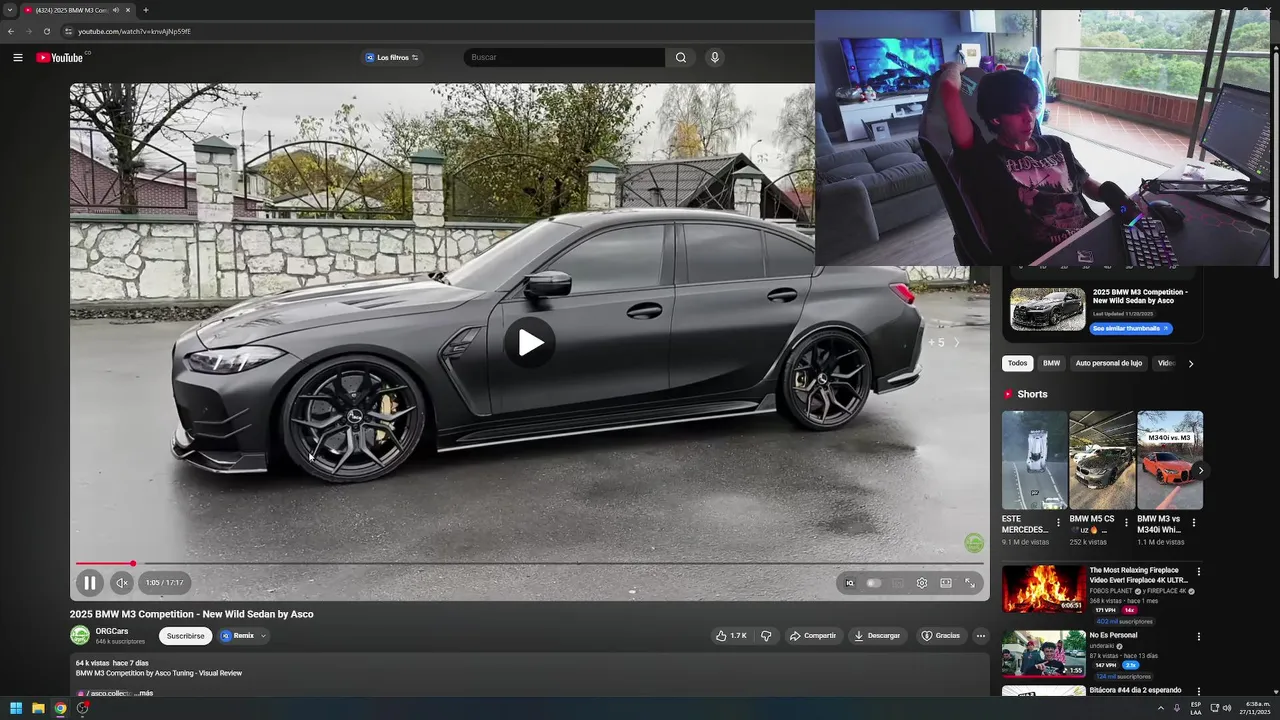Open site information icon in address bar
The width and height of the screenshot is (1280, 720).
(x=68, y=31)
